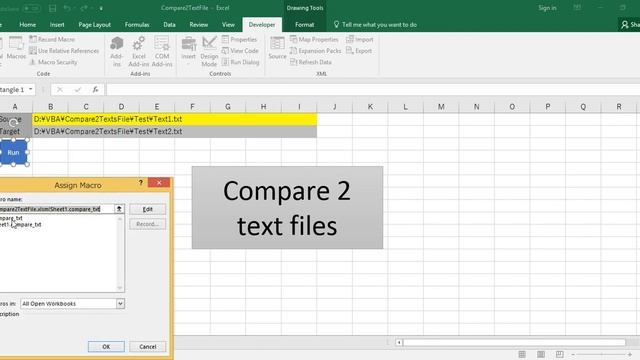
Task: Click the Insert Function fx icon
Action: pos(95,89)
